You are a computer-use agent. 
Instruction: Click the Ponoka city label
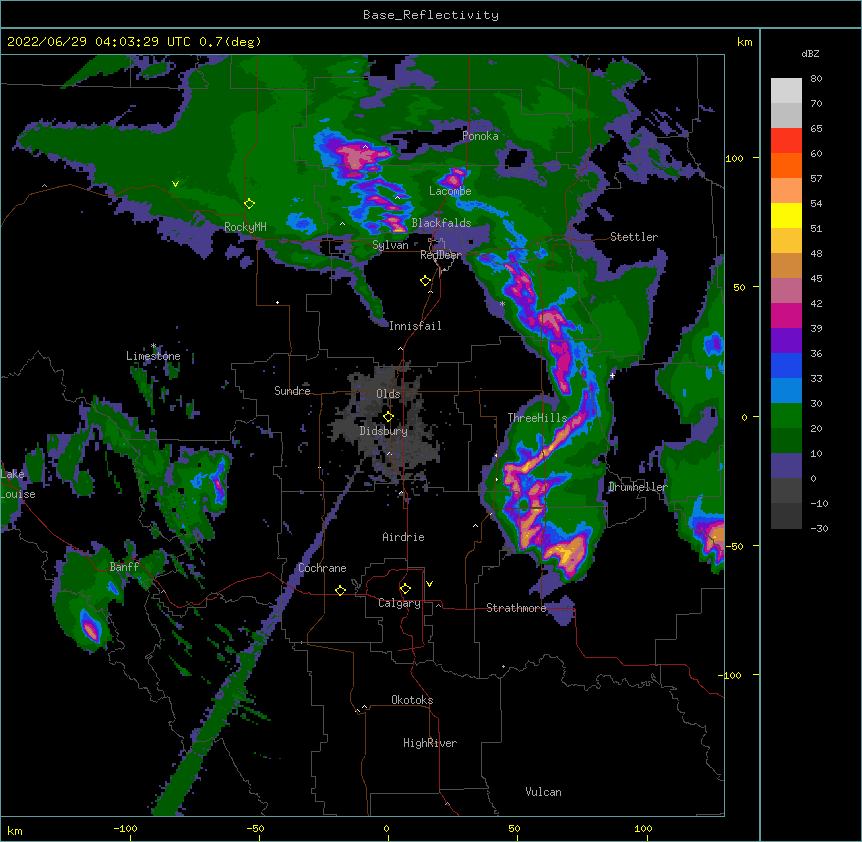point(480,136)
